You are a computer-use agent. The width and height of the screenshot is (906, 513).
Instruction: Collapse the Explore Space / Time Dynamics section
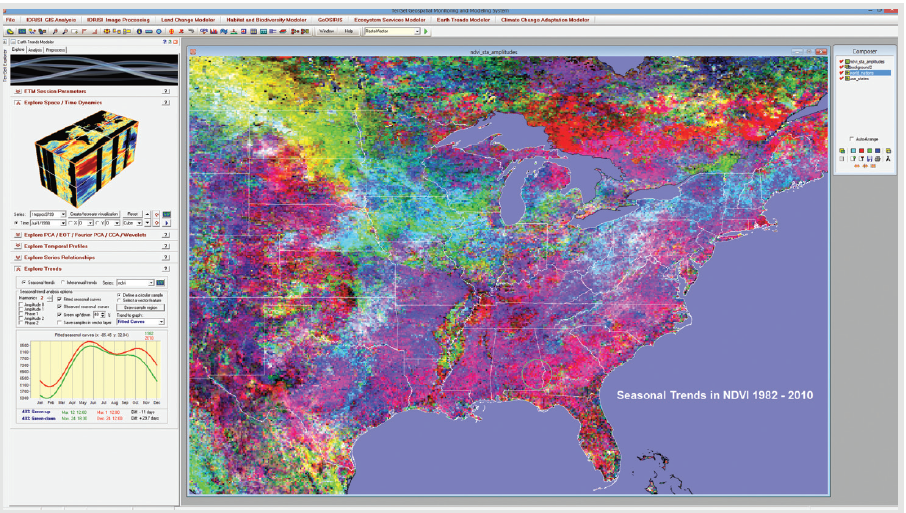point(18,102)
